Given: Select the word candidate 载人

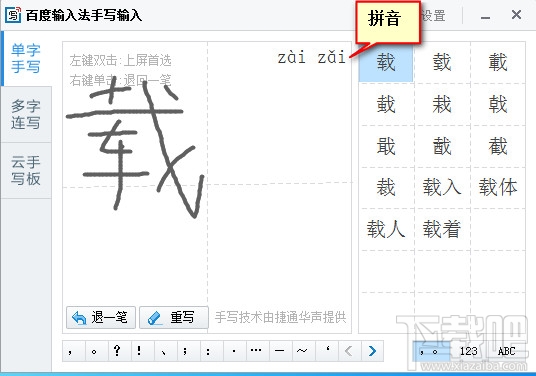Looking at the screenshot, I should pos(386,229).
